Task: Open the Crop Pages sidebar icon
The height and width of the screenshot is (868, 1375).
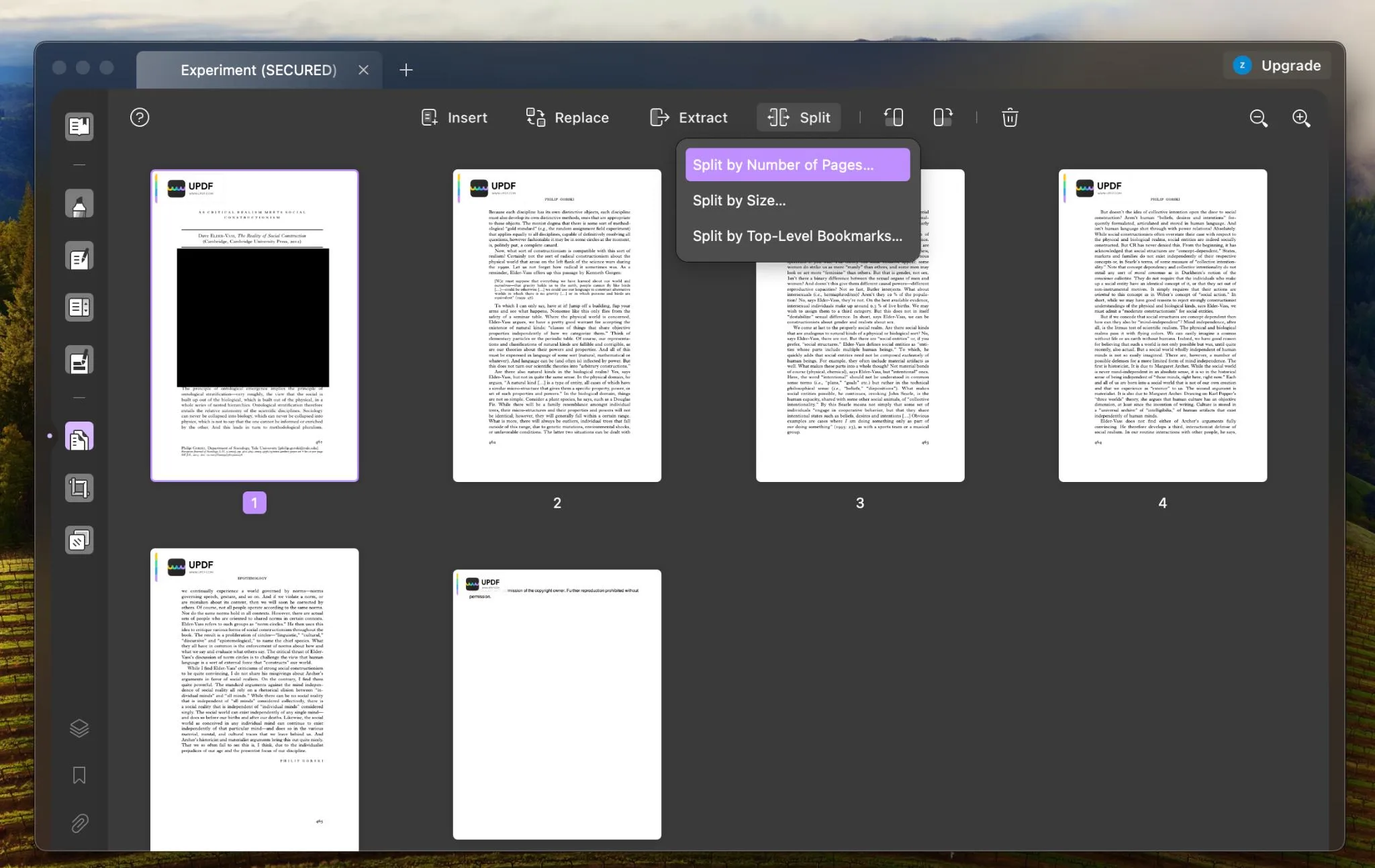Action: 79,488
